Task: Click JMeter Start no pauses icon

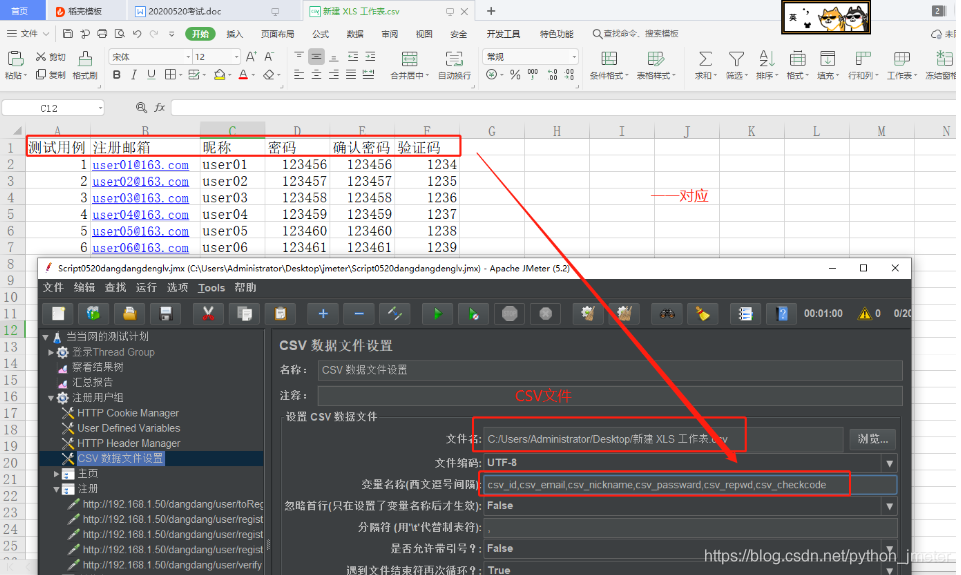Action: (473, 314)
